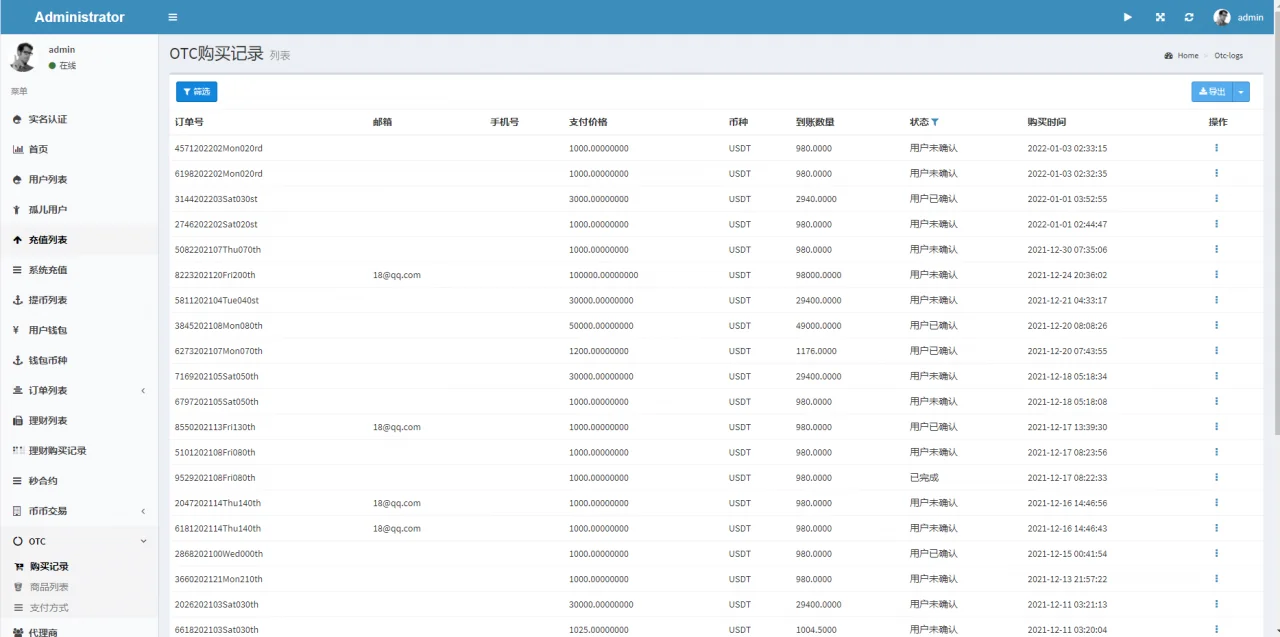Expand the 币币交易 sidebar menu
Image resolution: width=1280 pixels, height=637 pixels.
click(x=142, y=511)
